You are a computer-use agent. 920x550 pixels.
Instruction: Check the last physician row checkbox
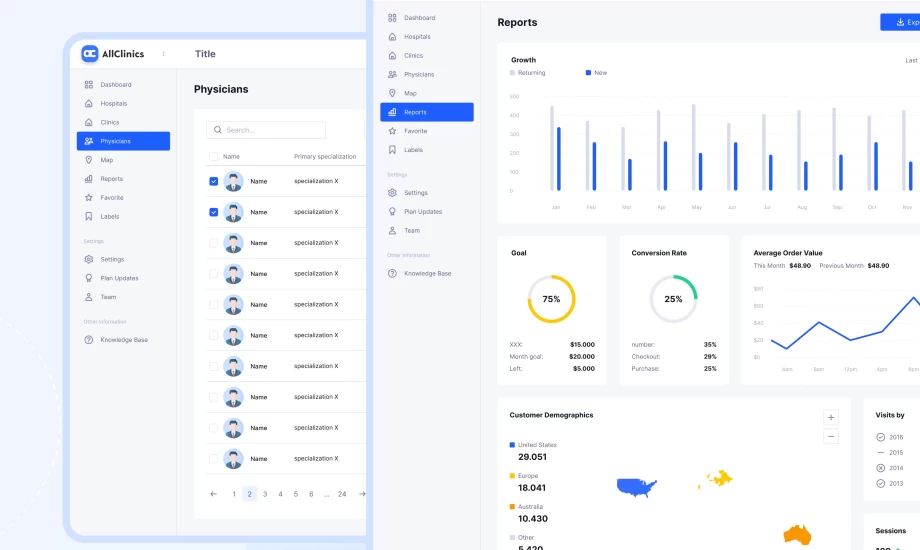click(214, 458)
